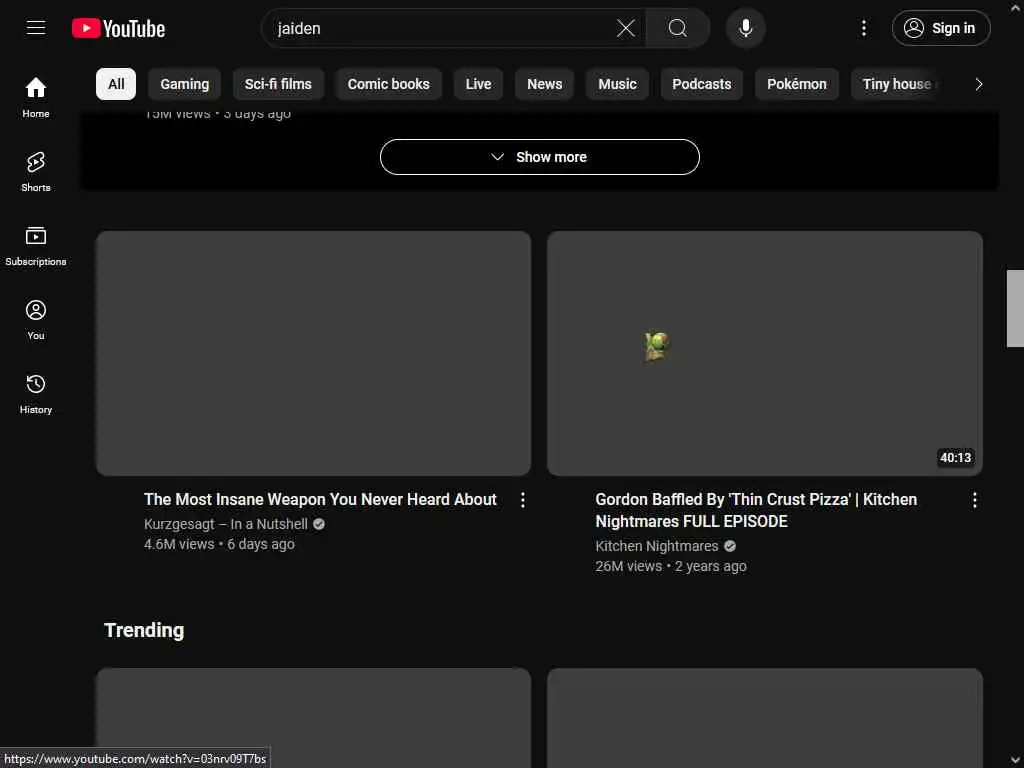Click the scrollbar up arrow
Screen dimensions: 1024x768
click(1015, 6)
